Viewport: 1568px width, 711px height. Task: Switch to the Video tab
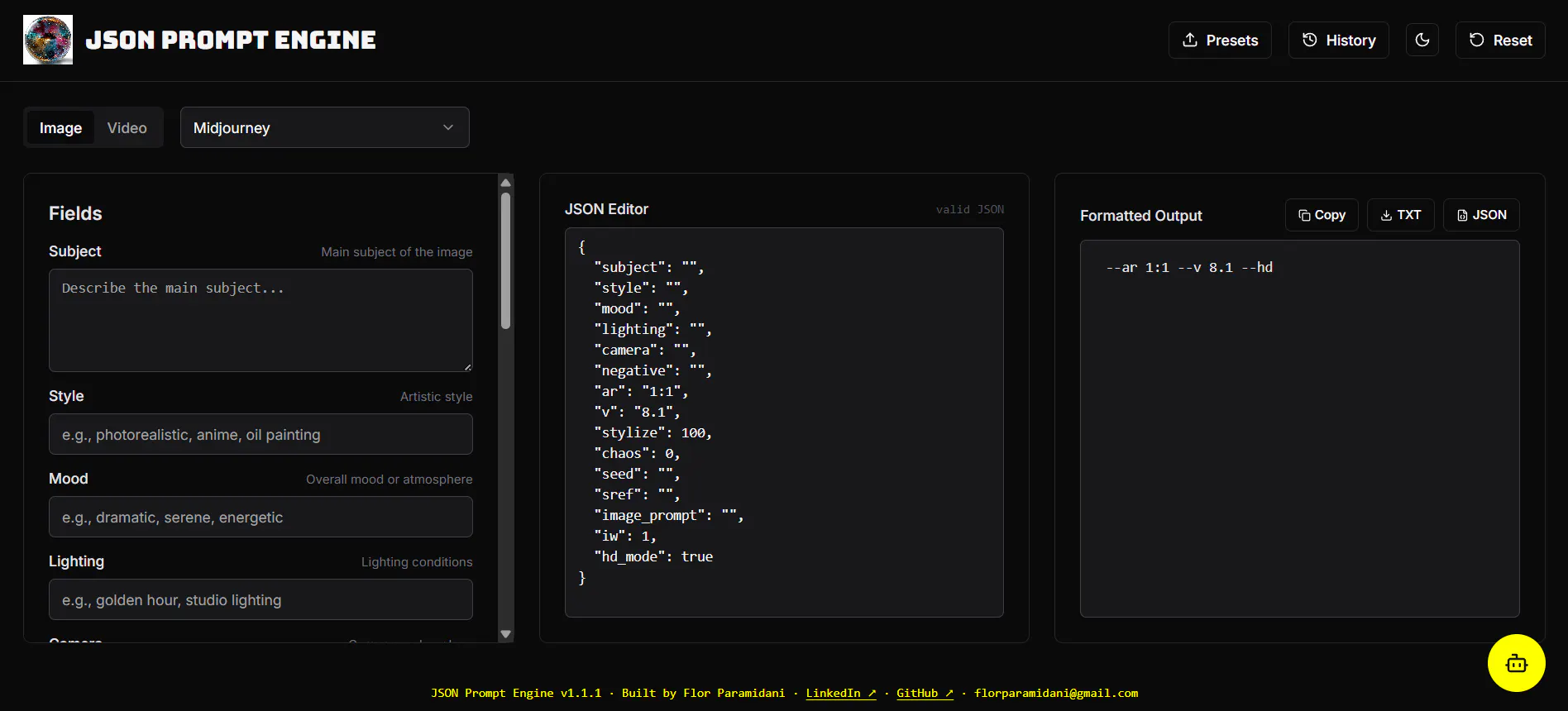(x=127, y=127)
